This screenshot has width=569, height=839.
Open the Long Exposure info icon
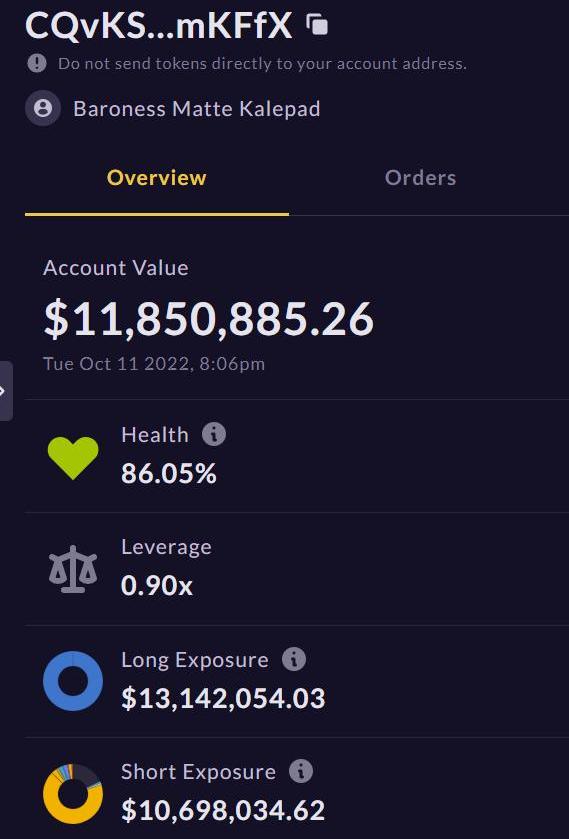coord(294,659)
